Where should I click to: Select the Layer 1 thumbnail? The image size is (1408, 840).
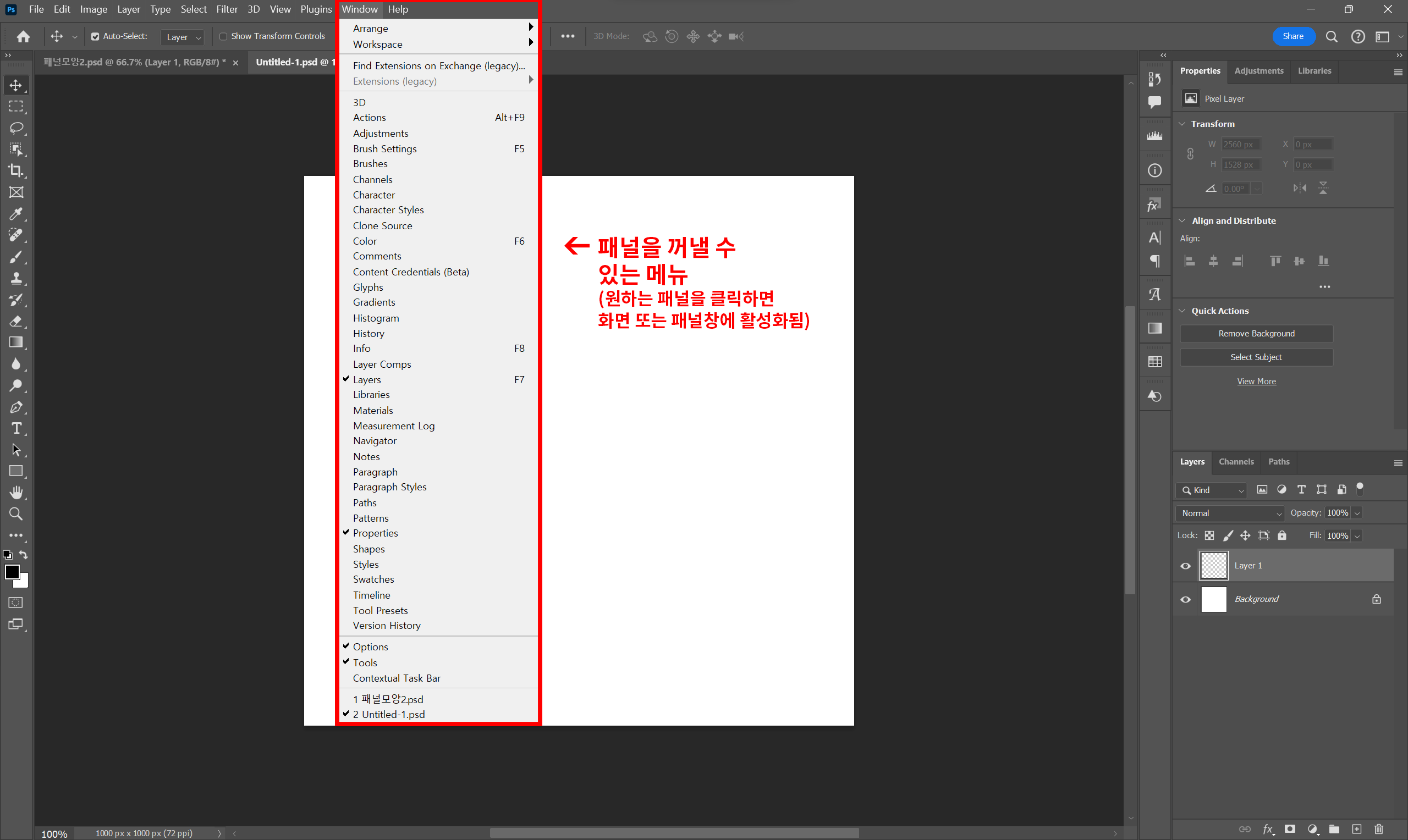[x=1213, y=566]
